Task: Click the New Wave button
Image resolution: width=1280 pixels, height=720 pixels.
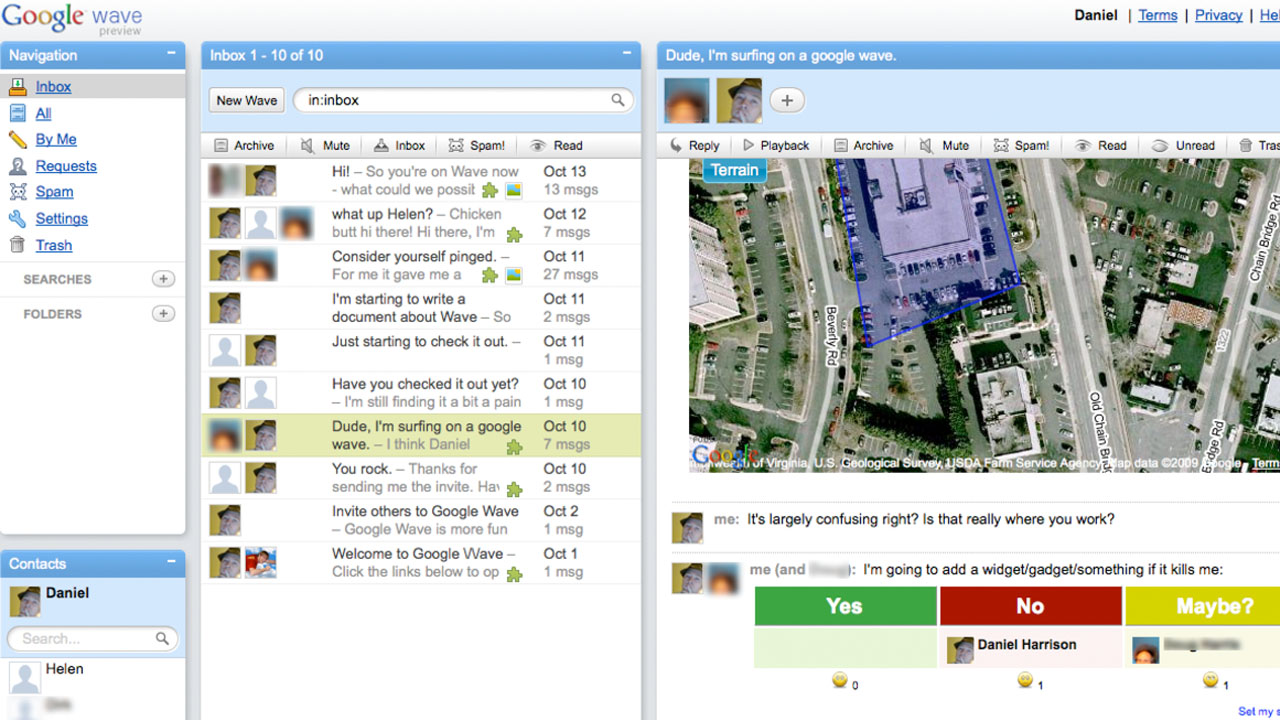Action: pos(247,100)
